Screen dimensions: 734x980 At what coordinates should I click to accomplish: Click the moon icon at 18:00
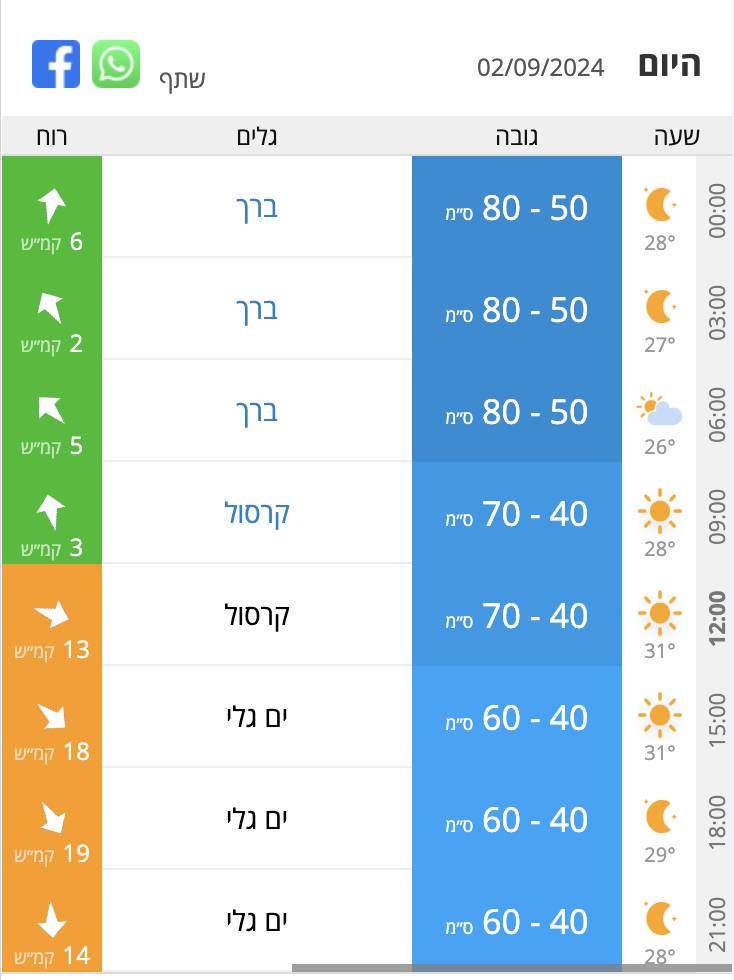coord(660,816)
